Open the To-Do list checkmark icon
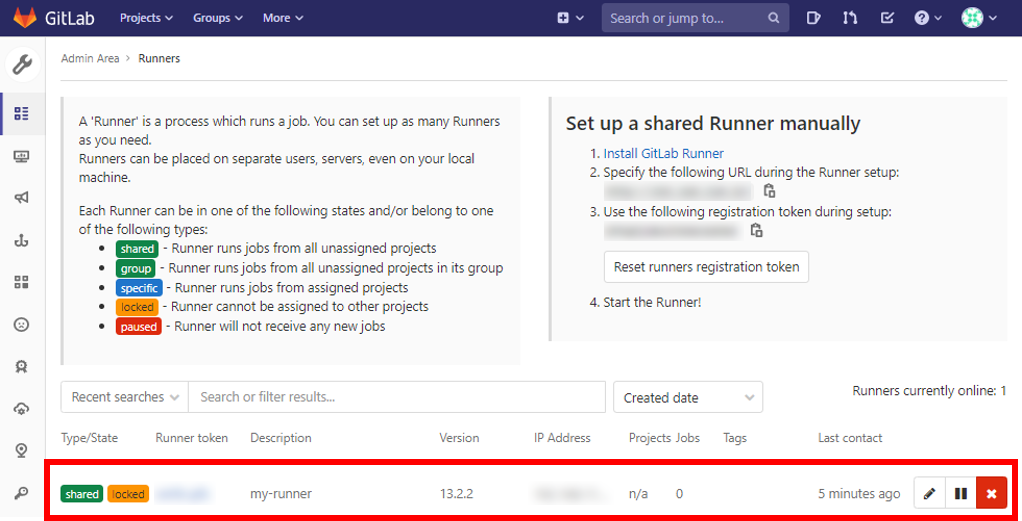The image size is (1022, 521). (886, 18)
